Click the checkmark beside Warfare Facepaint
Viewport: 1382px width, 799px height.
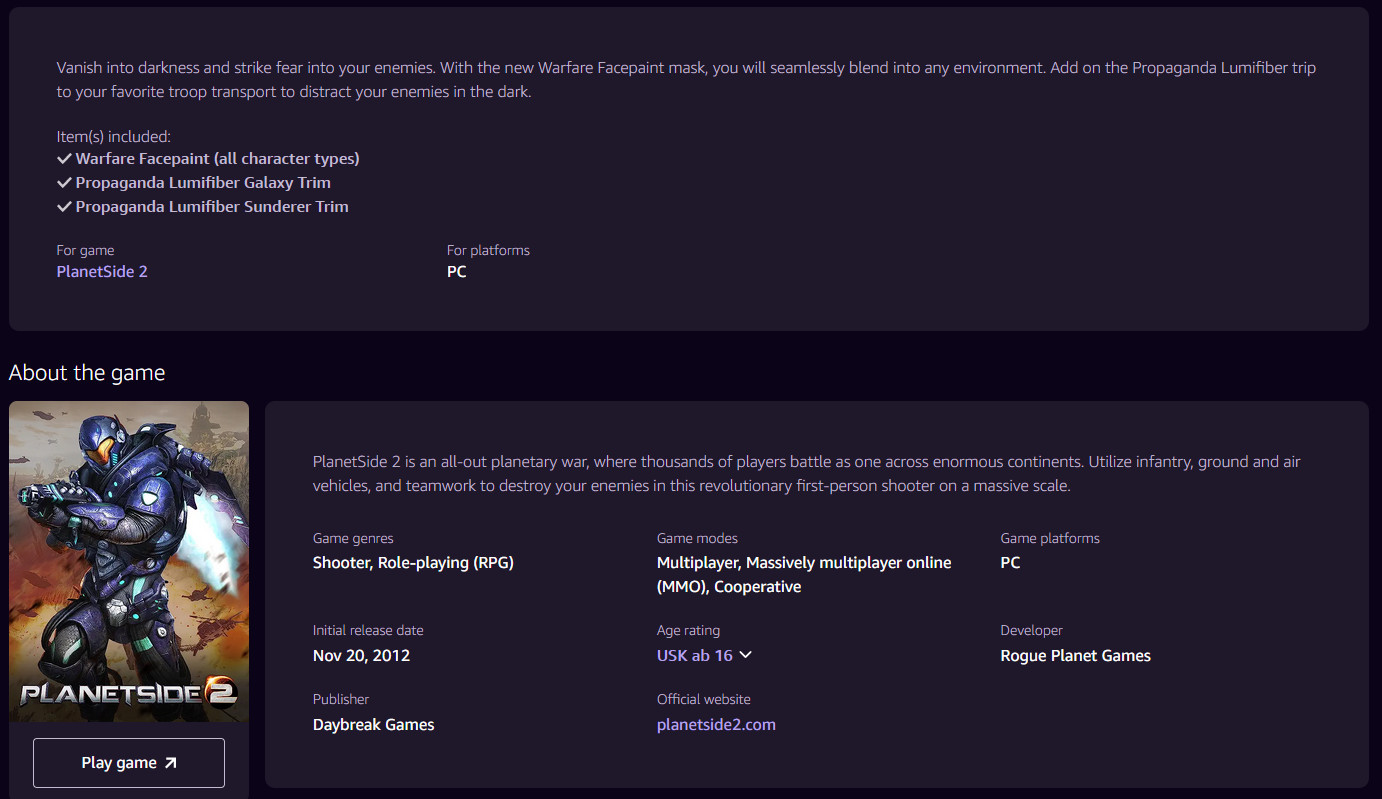[64, 158]
